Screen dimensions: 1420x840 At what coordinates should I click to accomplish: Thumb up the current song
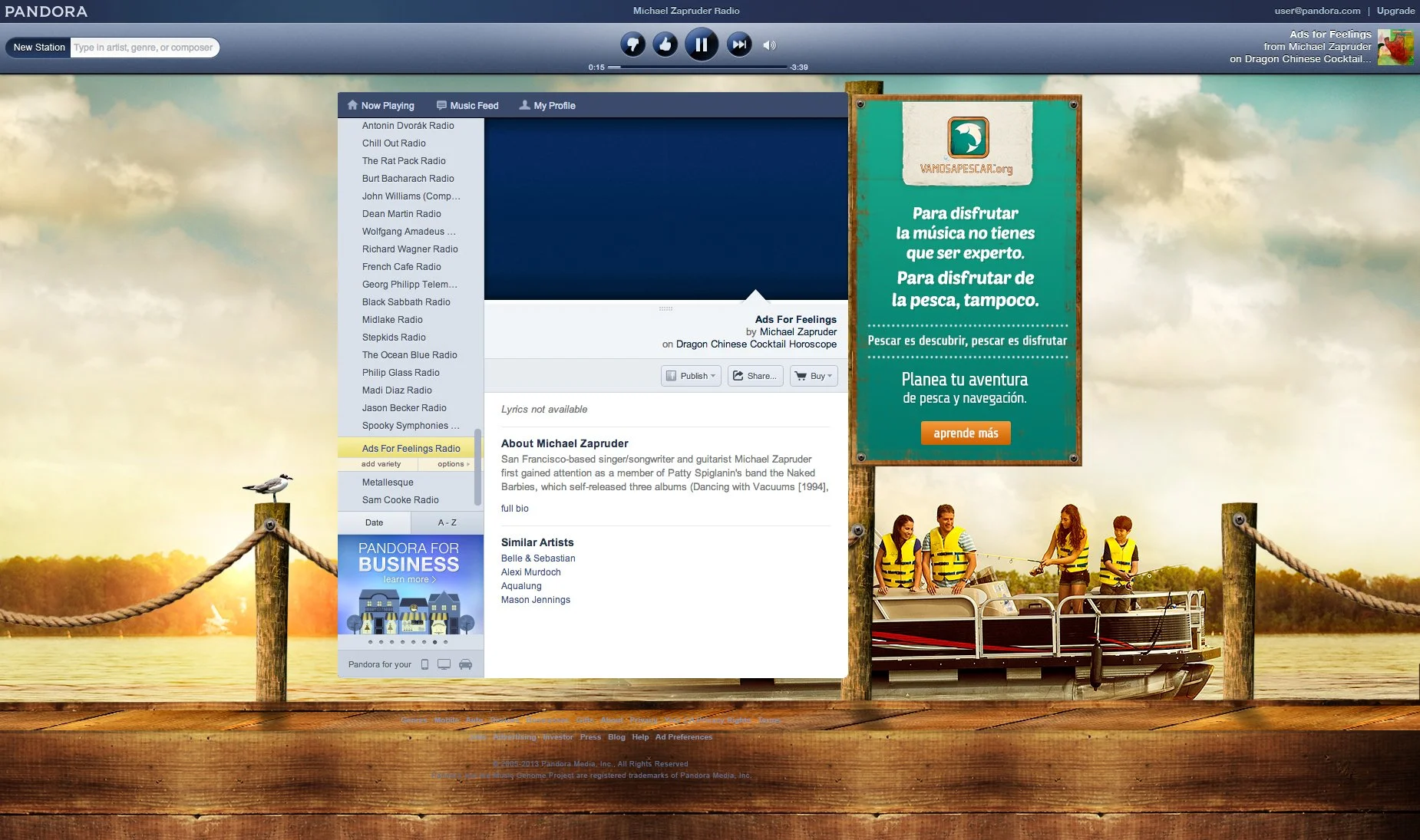coord(665,44)
